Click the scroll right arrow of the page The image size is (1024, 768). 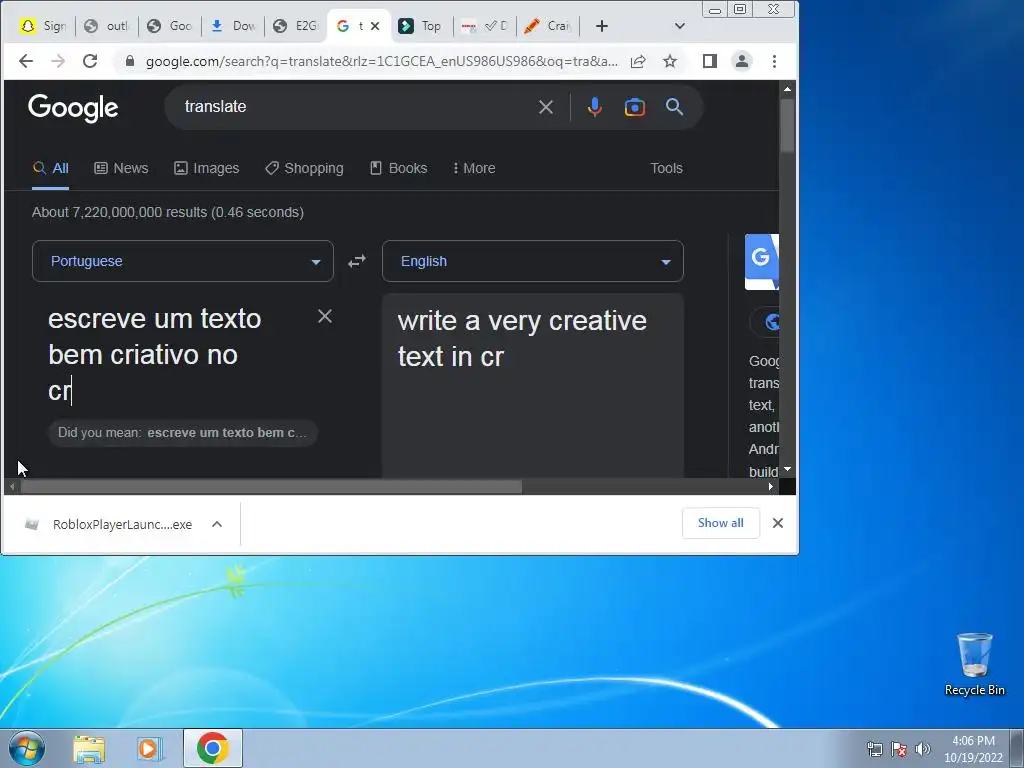[771, 487]
